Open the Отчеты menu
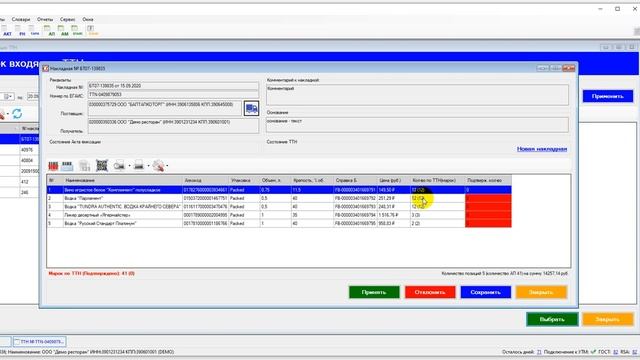Image resolution: width=640 pixels, height=360 pixels. [x=45, y=19]
